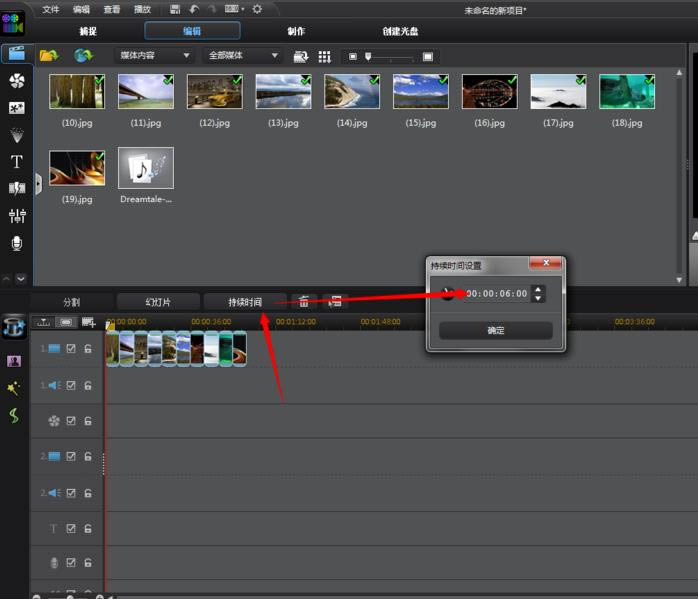
Task: Click the save project disk icon
Action: coord(175,9)
